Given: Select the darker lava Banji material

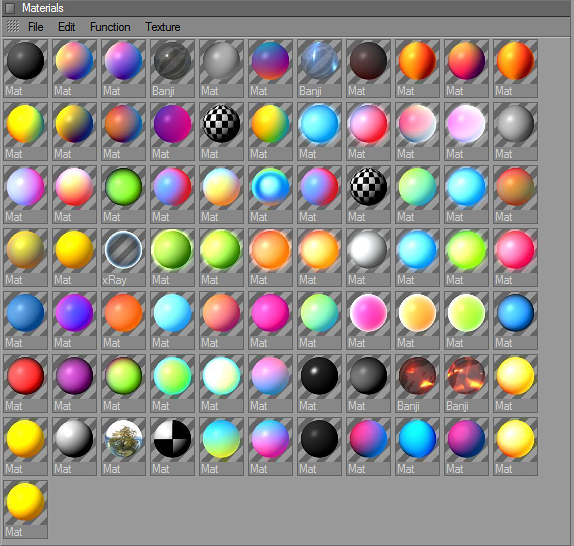Looking at the screenshot, I should pyautogui.click(x=417, y=384).
